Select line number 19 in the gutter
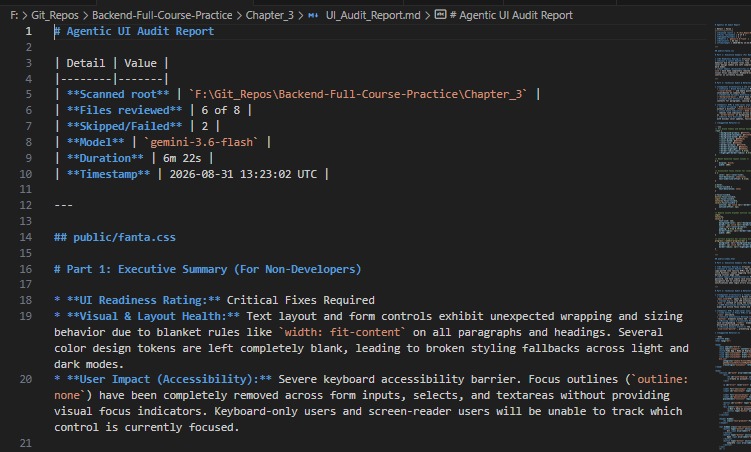 coord(26,316)
